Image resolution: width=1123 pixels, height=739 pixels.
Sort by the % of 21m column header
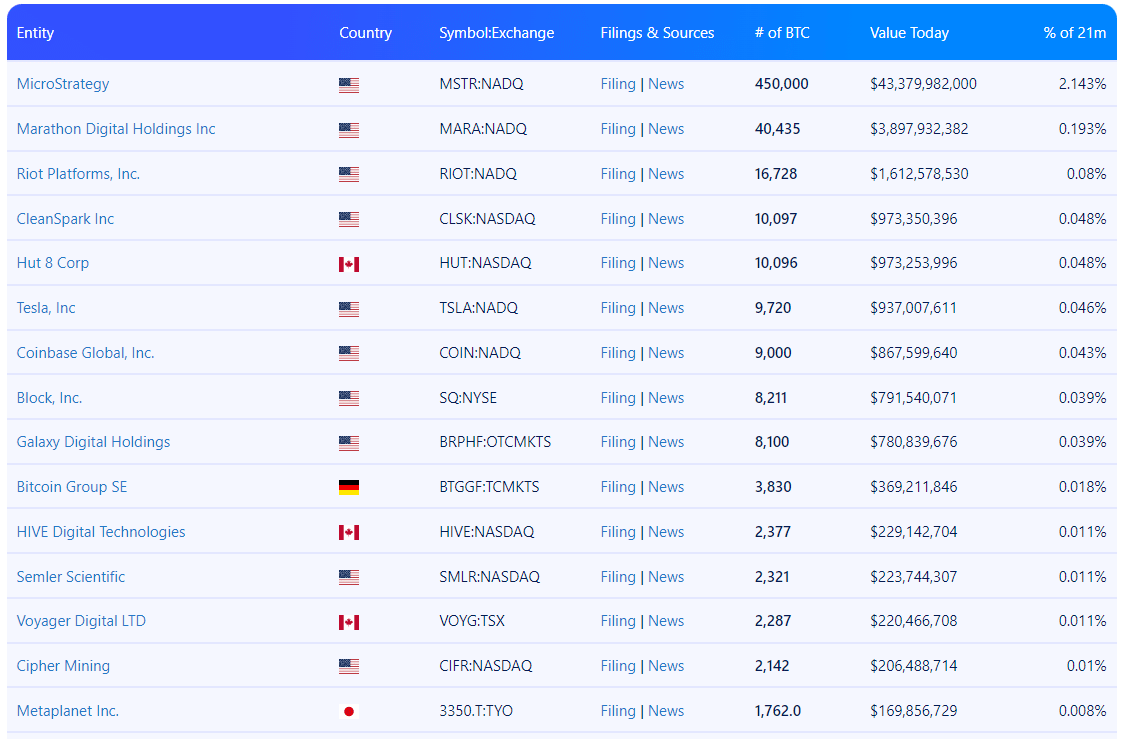pos(1074,33)
